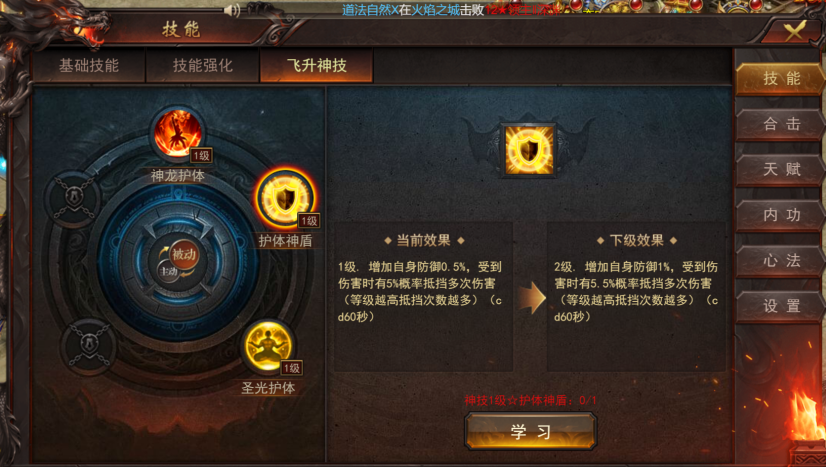Select the 神龙护体 fire dragon skill icon

point(178,133)
